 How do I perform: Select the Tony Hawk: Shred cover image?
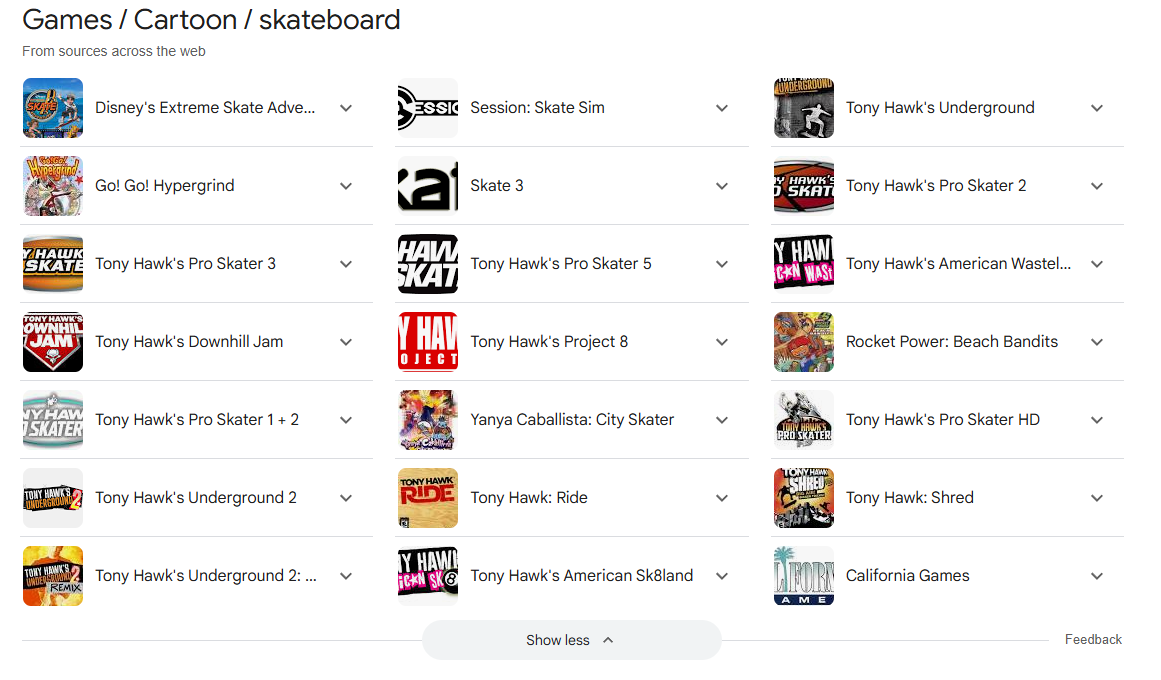pyautogui.click(x=803, y=498)
